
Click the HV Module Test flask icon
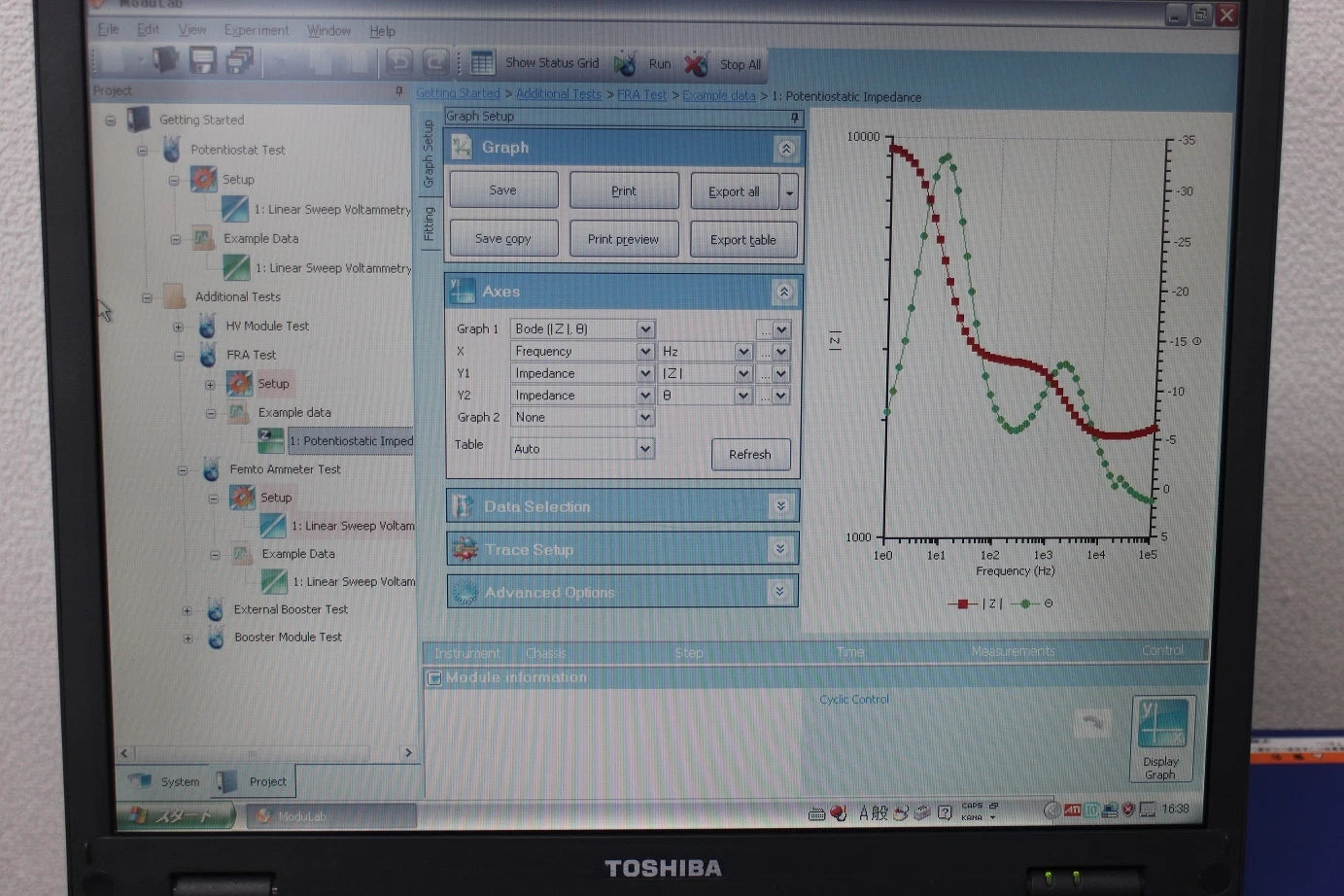coord(207,326)
